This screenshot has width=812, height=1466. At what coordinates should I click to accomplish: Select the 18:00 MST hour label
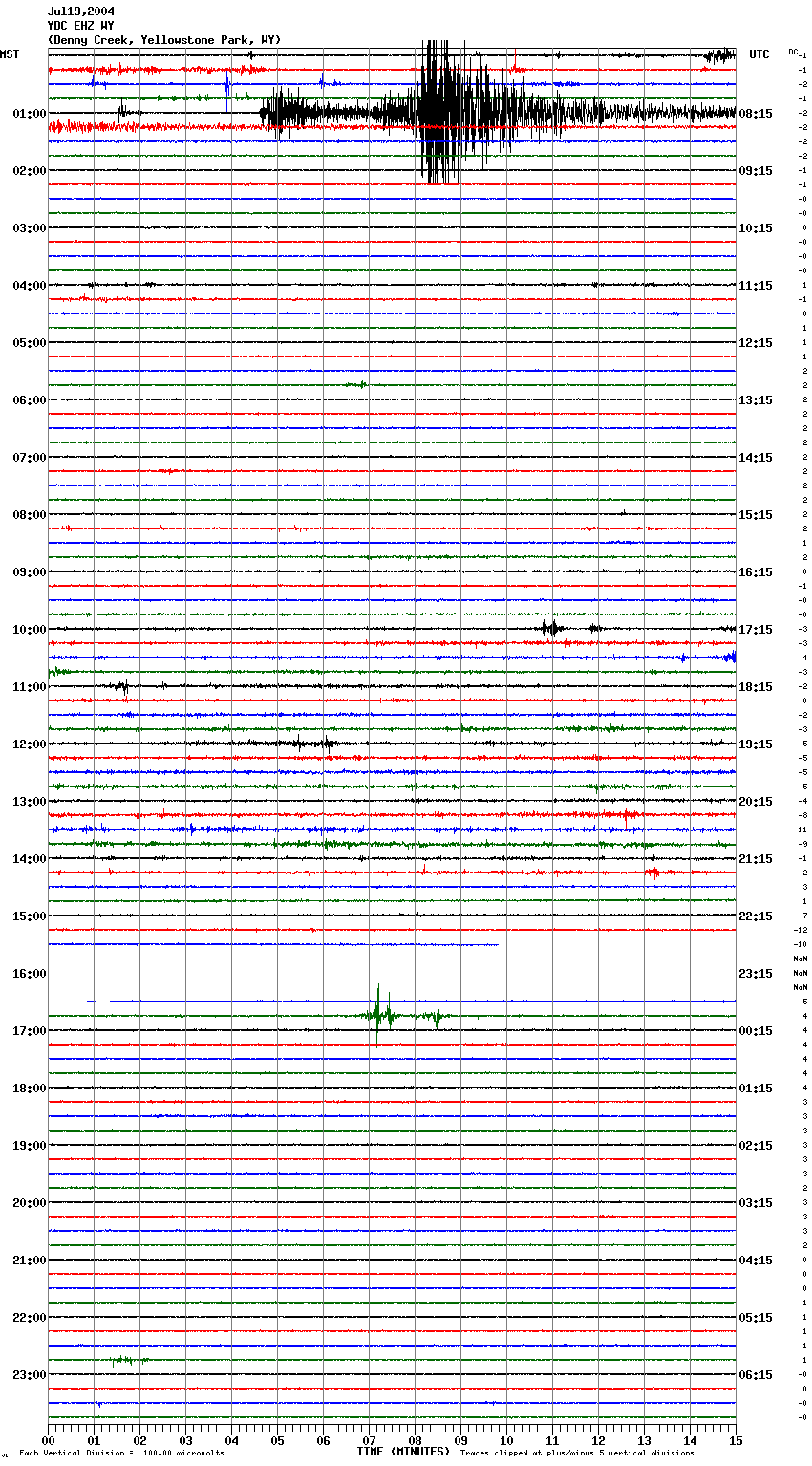coord(30,1089)
